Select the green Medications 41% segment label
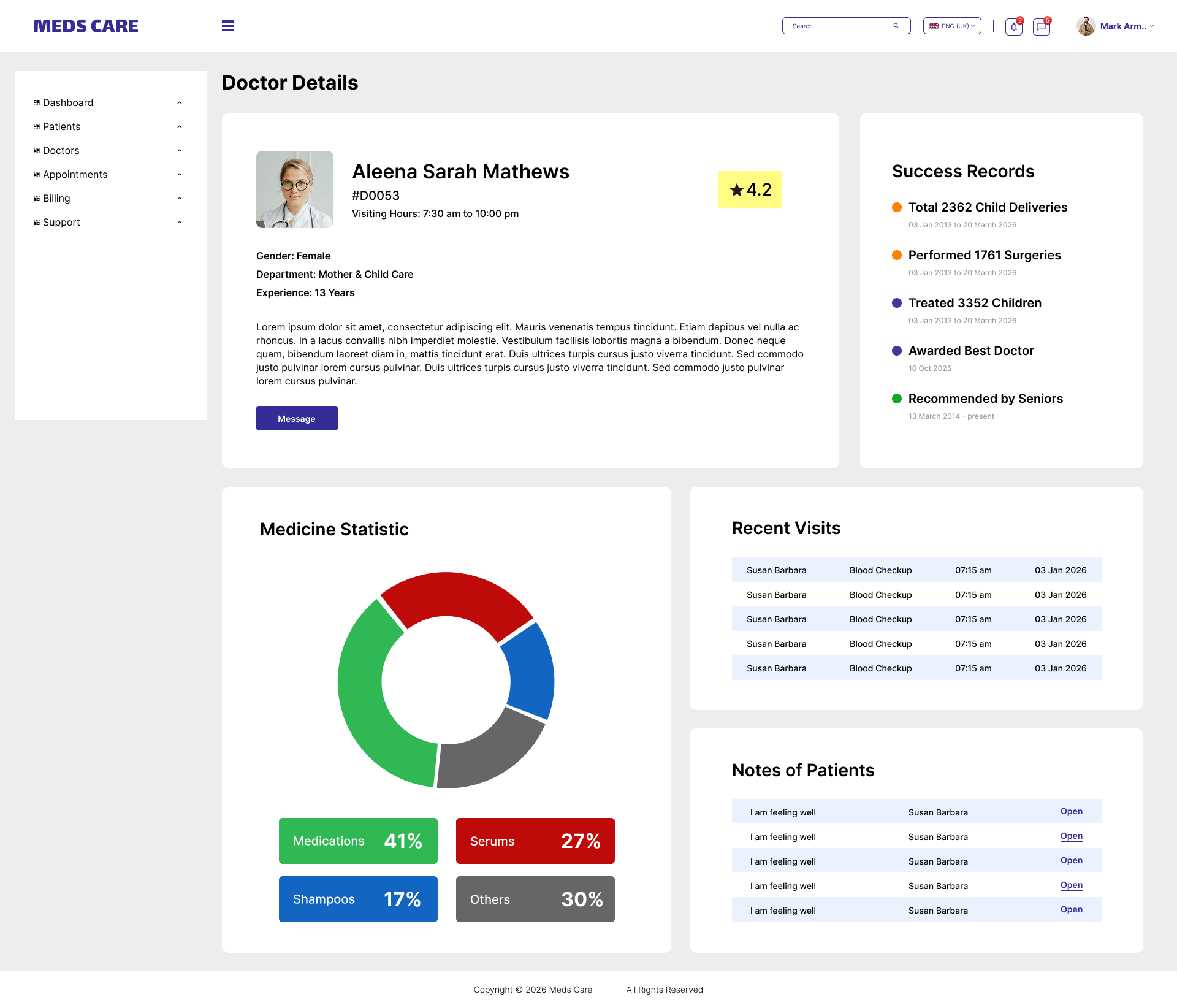The image size is (1177, 1008). [x=358, y=841]
